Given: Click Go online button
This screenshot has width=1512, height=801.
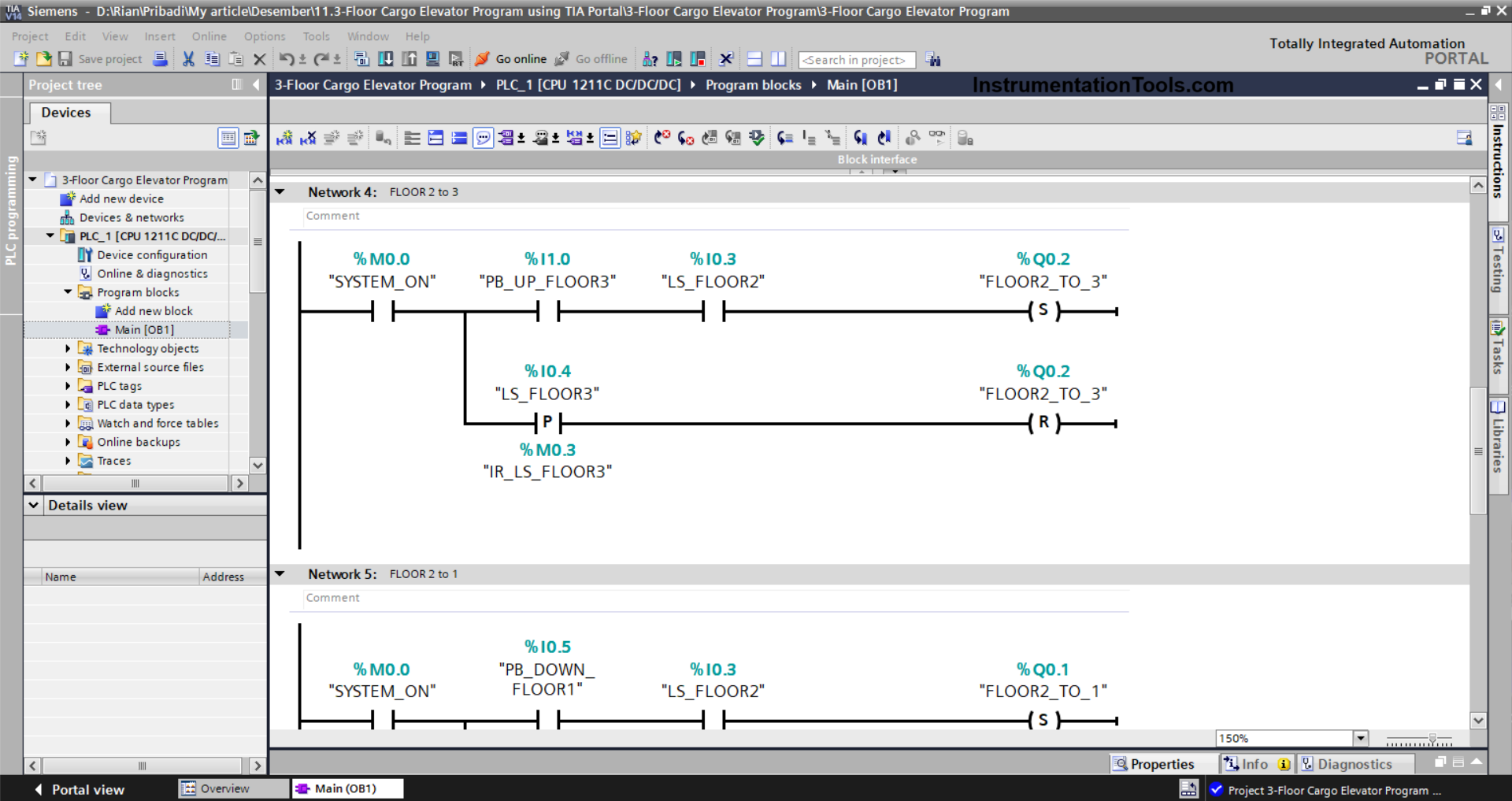Looking at the screenshot, I should 510,59.
